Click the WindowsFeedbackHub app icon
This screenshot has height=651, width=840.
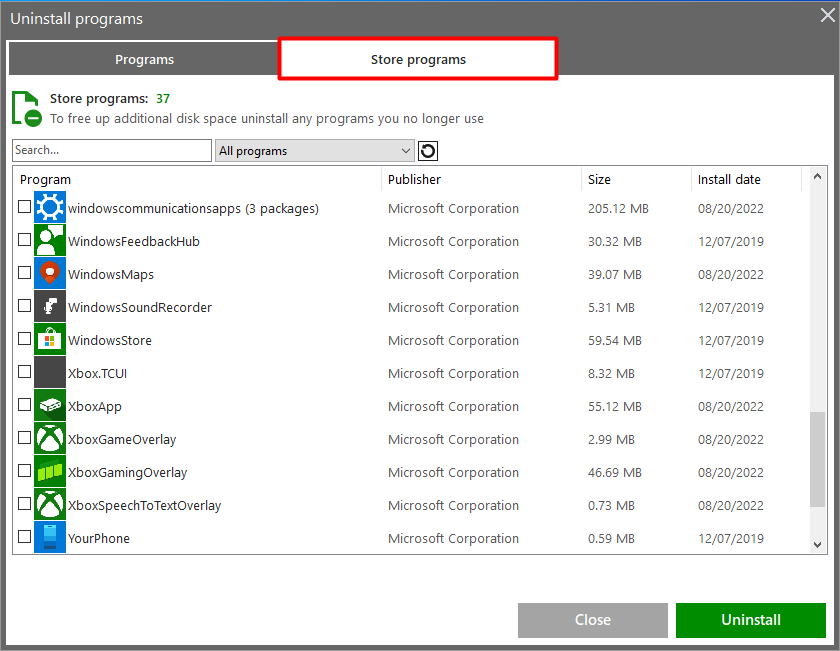click(50, 240)
